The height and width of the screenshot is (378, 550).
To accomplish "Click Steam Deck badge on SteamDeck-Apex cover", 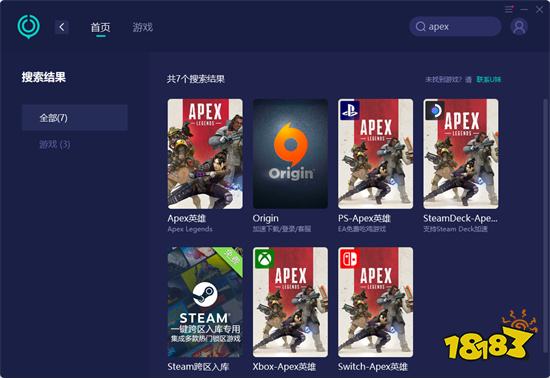I will coord(434,110).
